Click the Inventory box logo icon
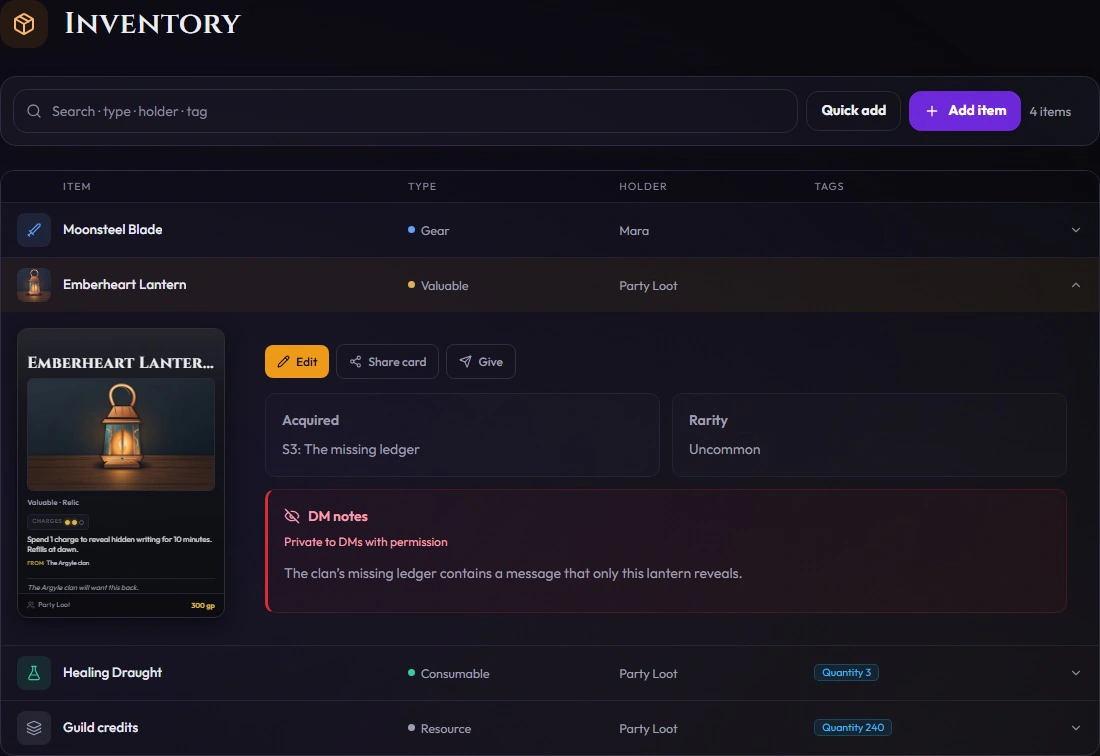The height and width of the screenshot is (756, 1100). point(24,24)
